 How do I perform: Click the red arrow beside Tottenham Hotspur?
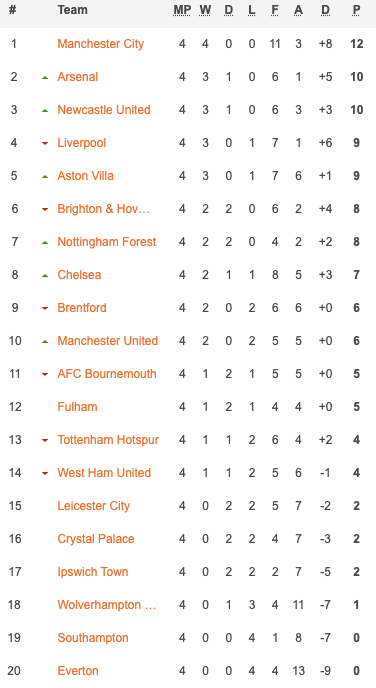click(x=45, y=441)
